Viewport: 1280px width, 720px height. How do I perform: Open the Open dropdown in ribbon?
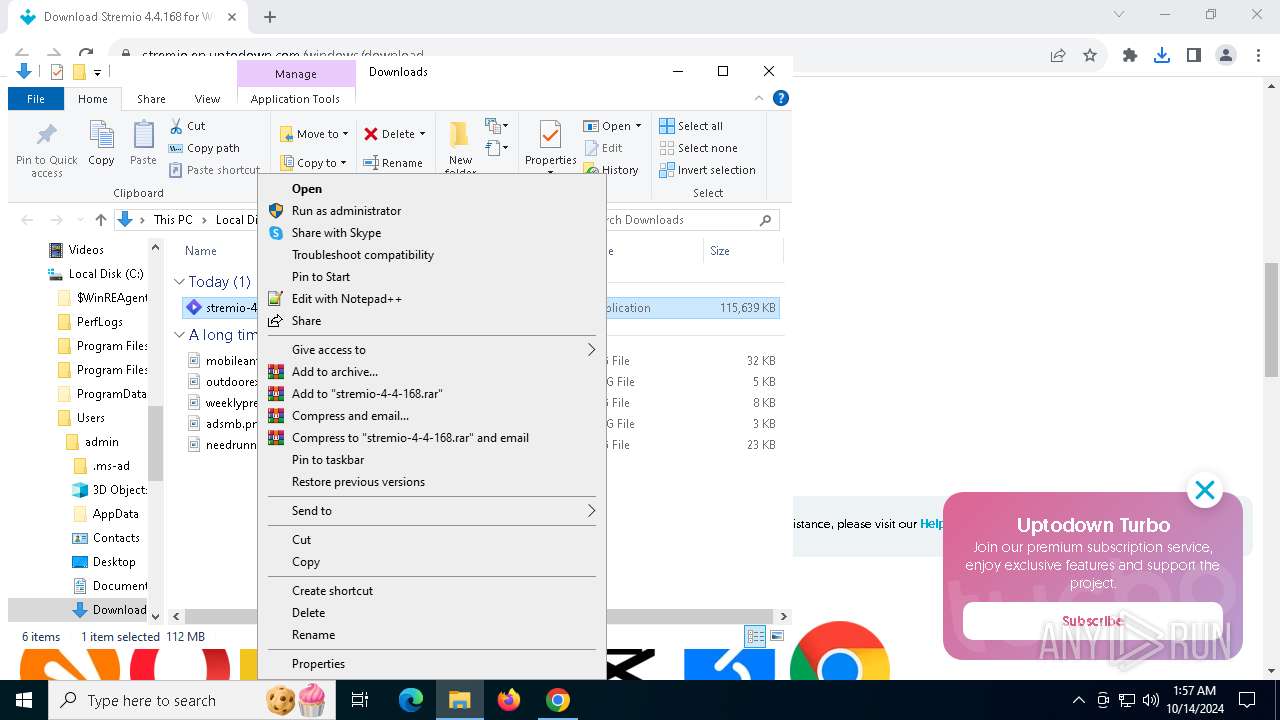click(612, 126)
